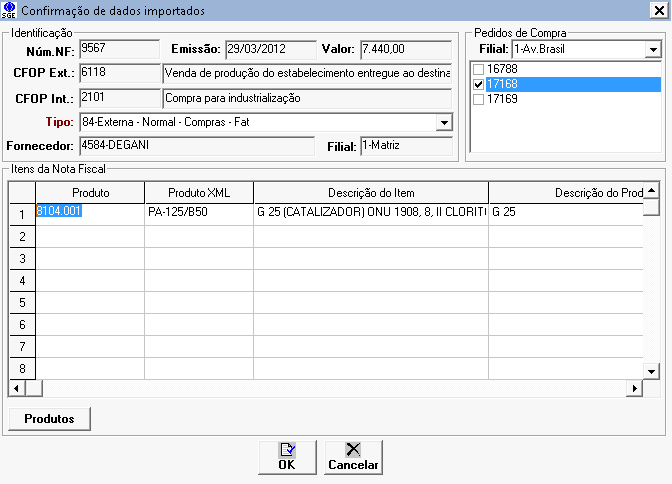Click the Produto cell 8104.001 in row 1
Viewport: 672px width, 484px height.
pyautogui.click(x=90, y=212)
